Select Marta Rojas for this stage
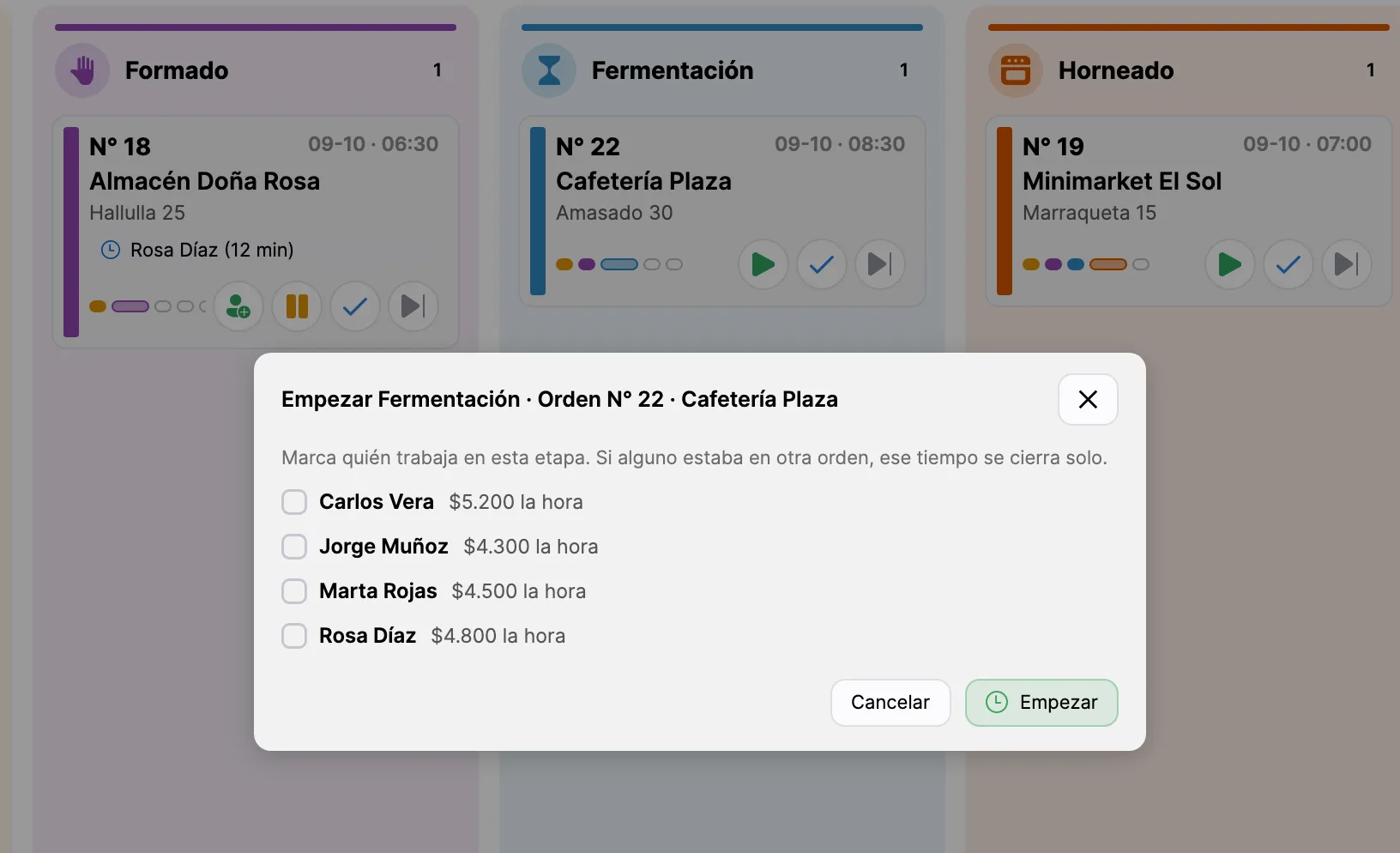This screenshot has width=1400, height=853. point(294,591)
